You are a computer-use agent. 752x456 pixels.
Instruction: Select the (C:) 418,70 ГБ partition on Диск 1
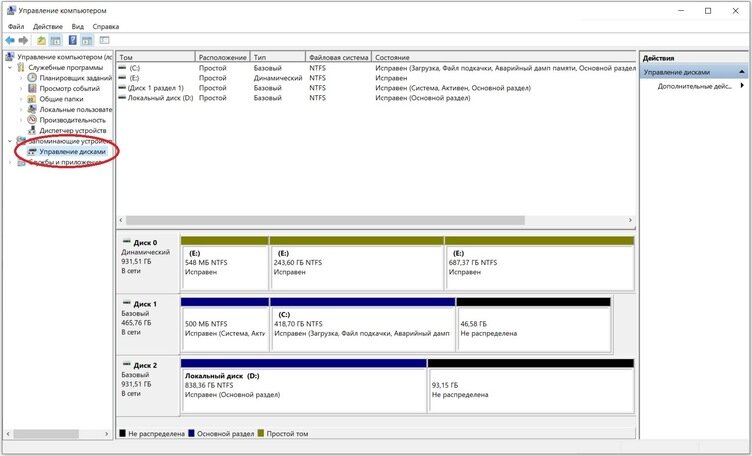[x=363, y=325]
